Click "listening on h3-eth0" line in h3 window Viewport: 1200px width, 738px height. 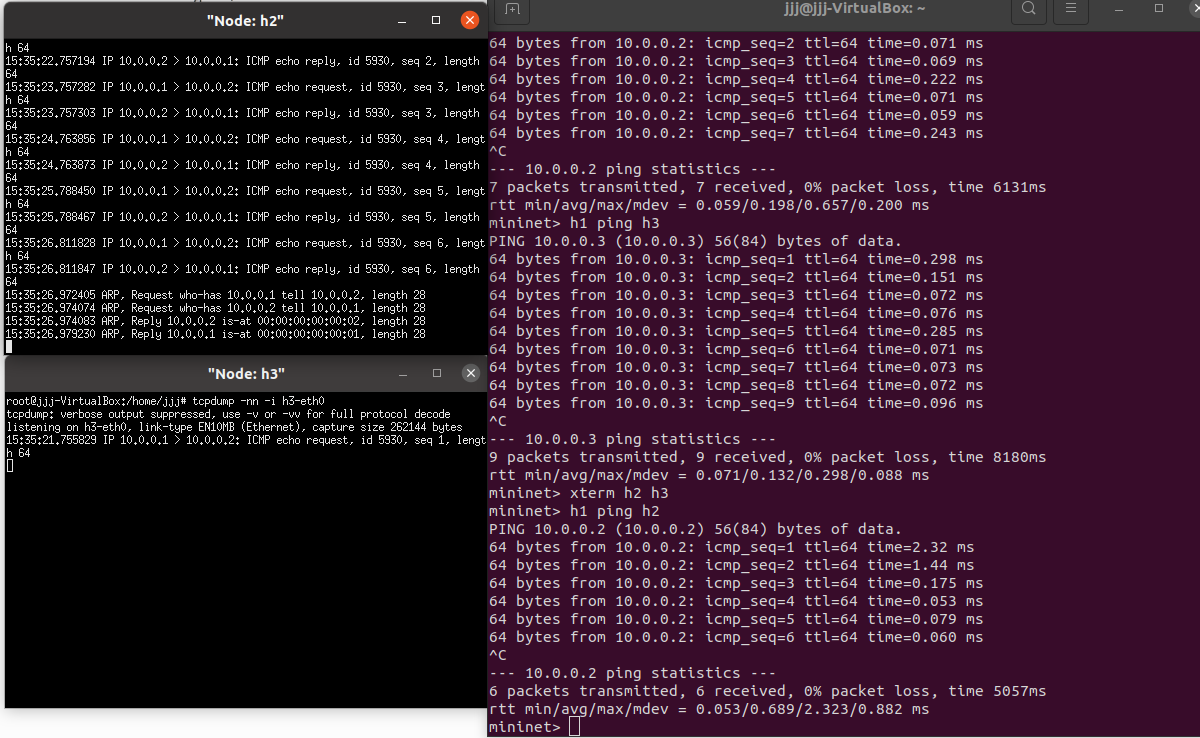[x=234, y=427]
